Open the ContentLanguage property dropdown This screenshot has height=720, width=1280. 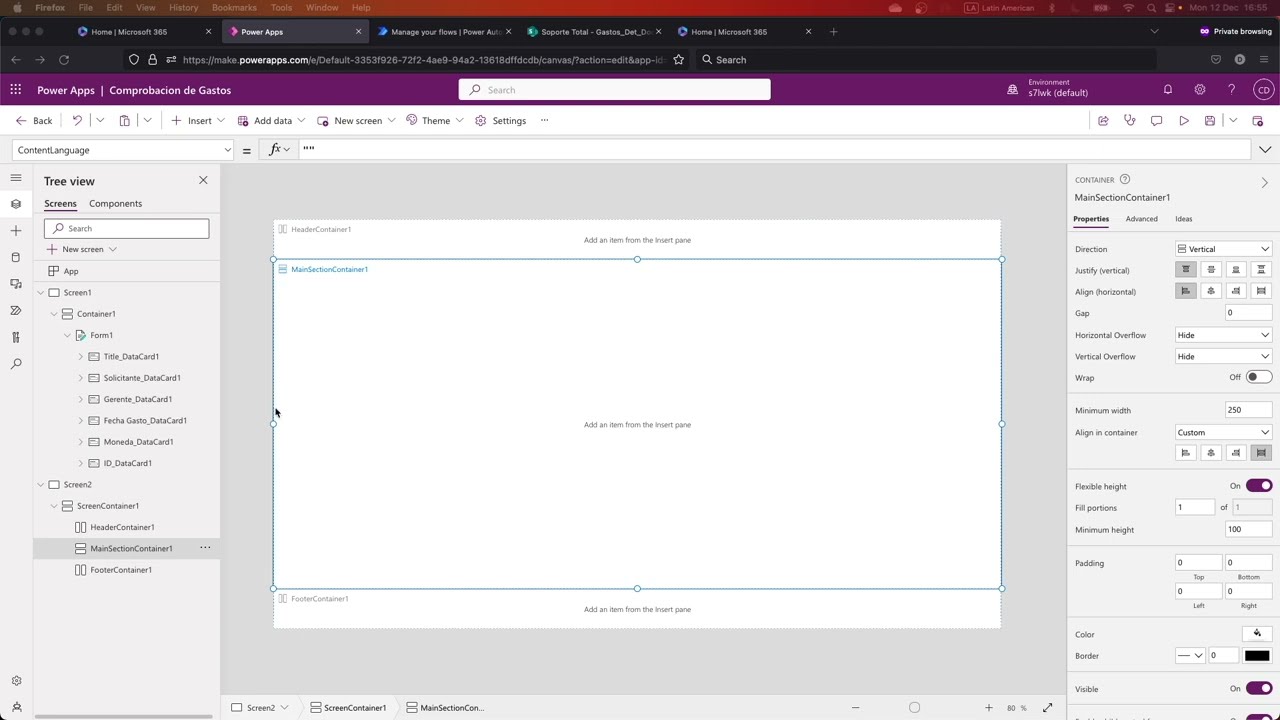pyautogui.click(x=124, y=150)
